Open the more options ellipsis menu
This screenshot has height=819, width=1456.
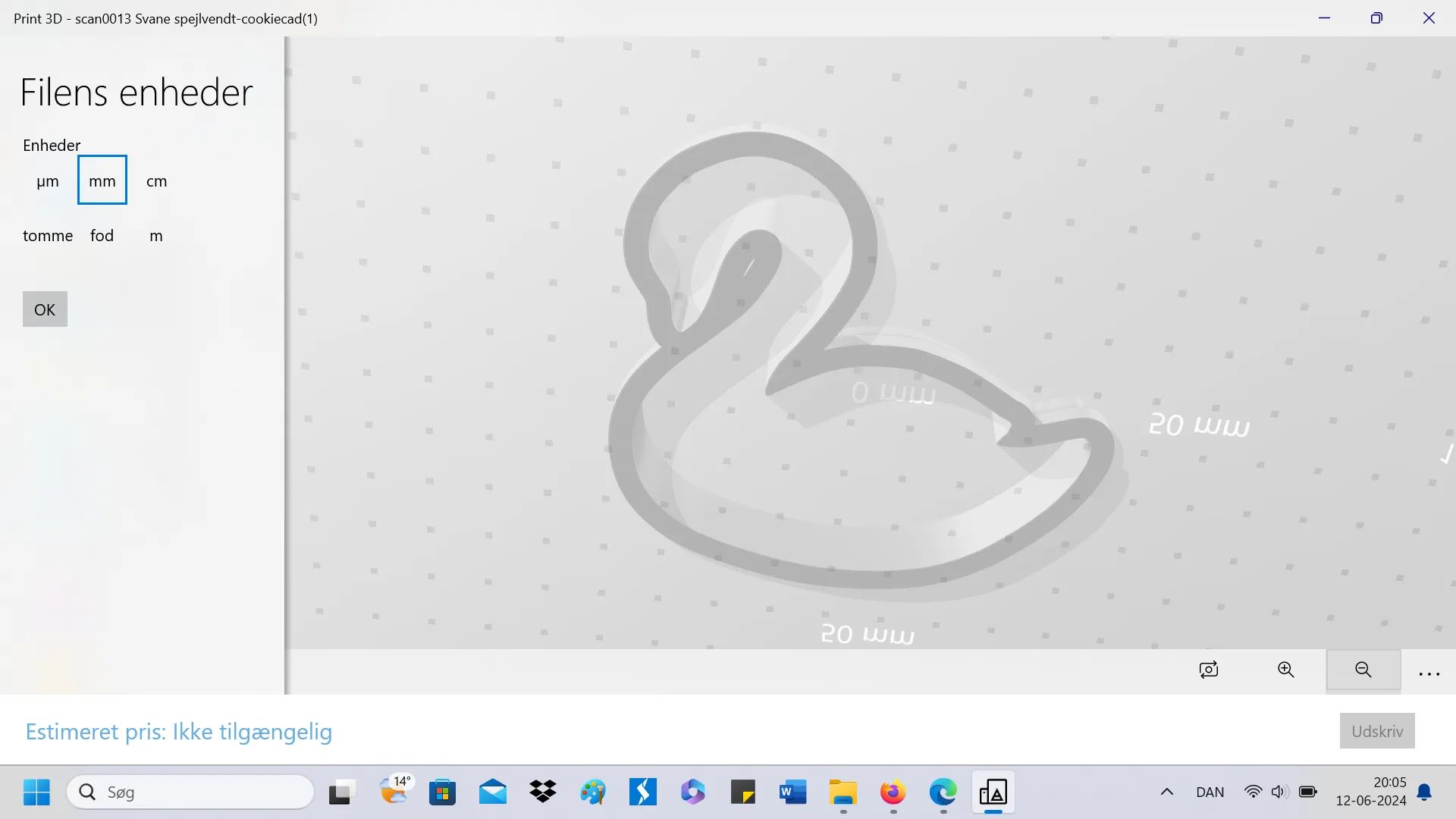[1429, 673]
